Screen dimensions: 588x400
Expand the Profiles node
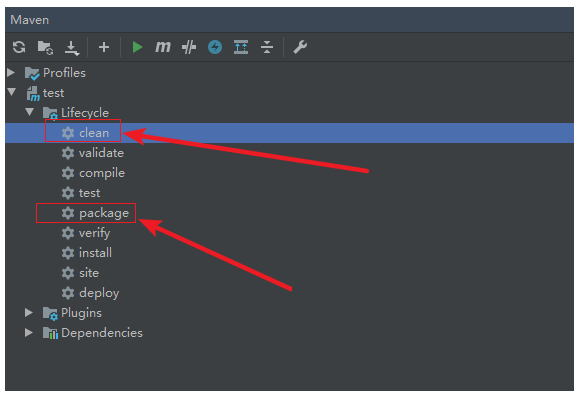11,72
